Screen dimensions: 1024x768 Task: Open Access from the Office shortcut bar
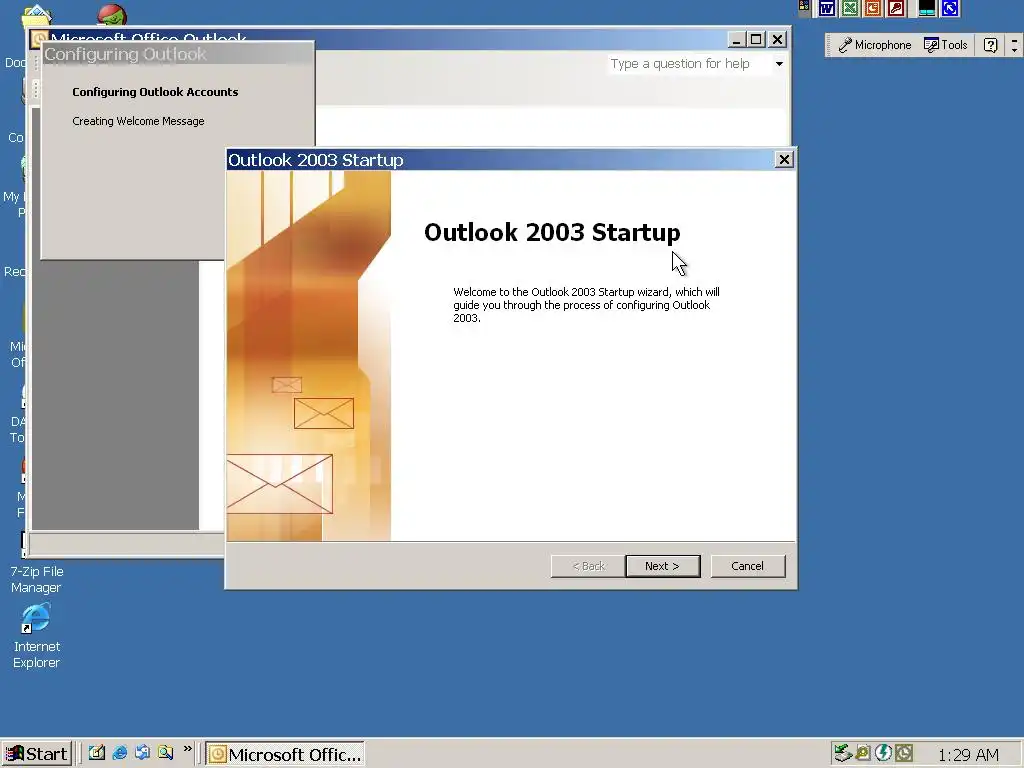[896, 8]
